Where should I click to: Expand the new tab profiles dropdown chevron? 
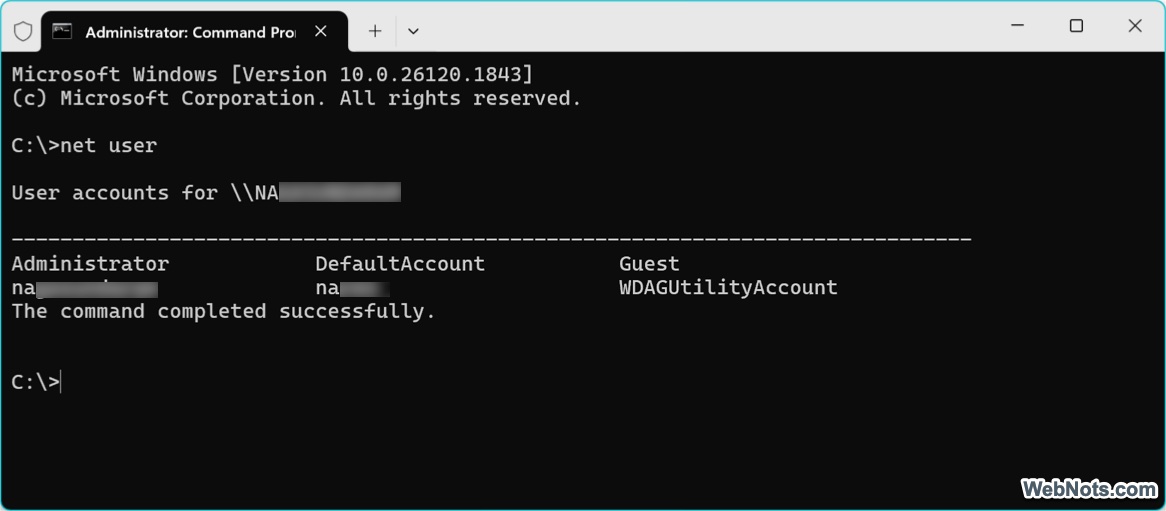pos(414,31)
